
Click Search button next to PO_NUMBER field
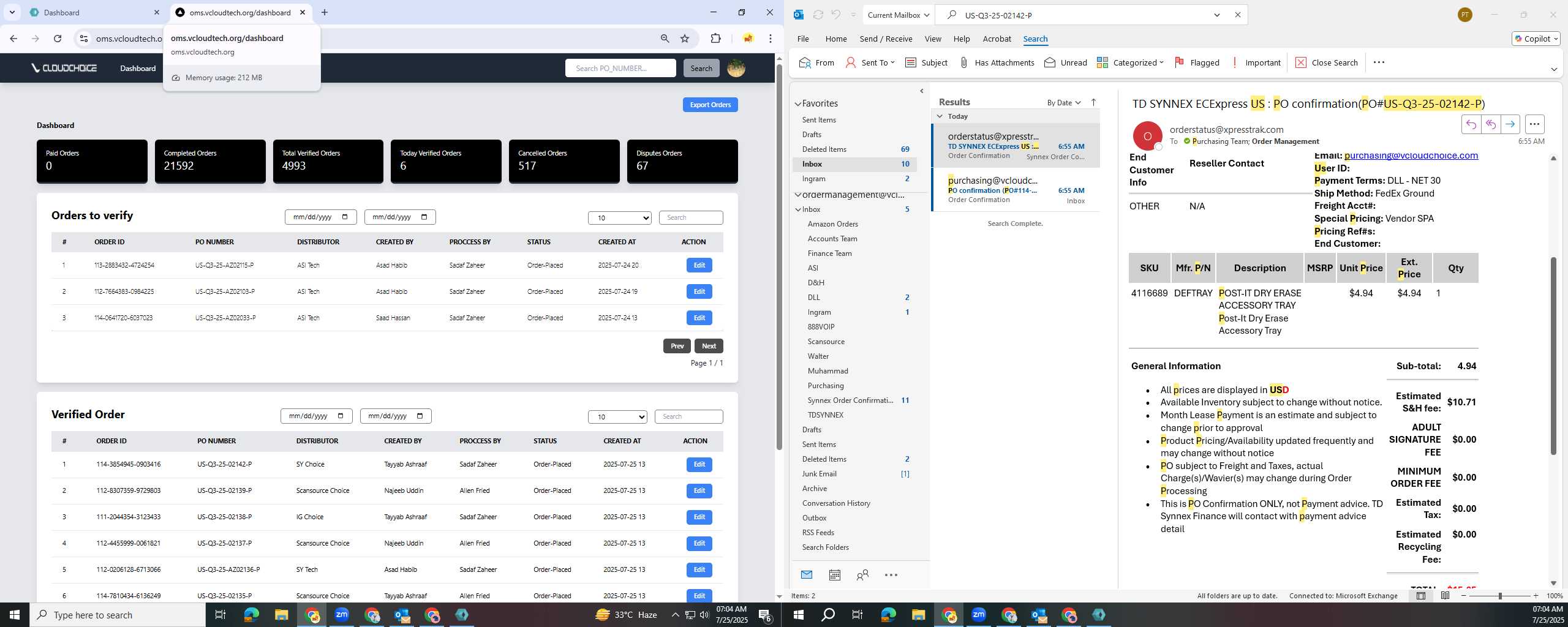[x=701, y=68]
